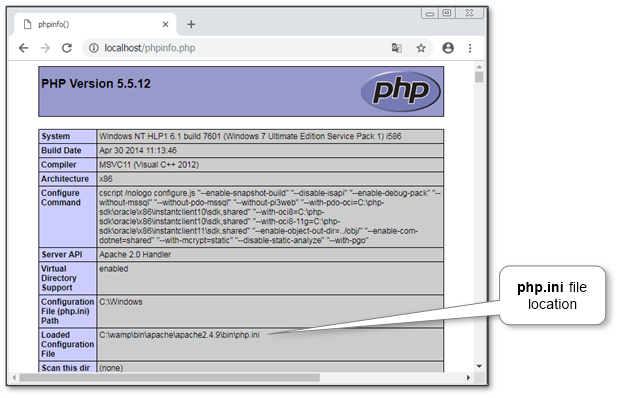Viewport: 618px width, 398px height.
Task: View site information icon in address bar
Action: coord(93,48)
